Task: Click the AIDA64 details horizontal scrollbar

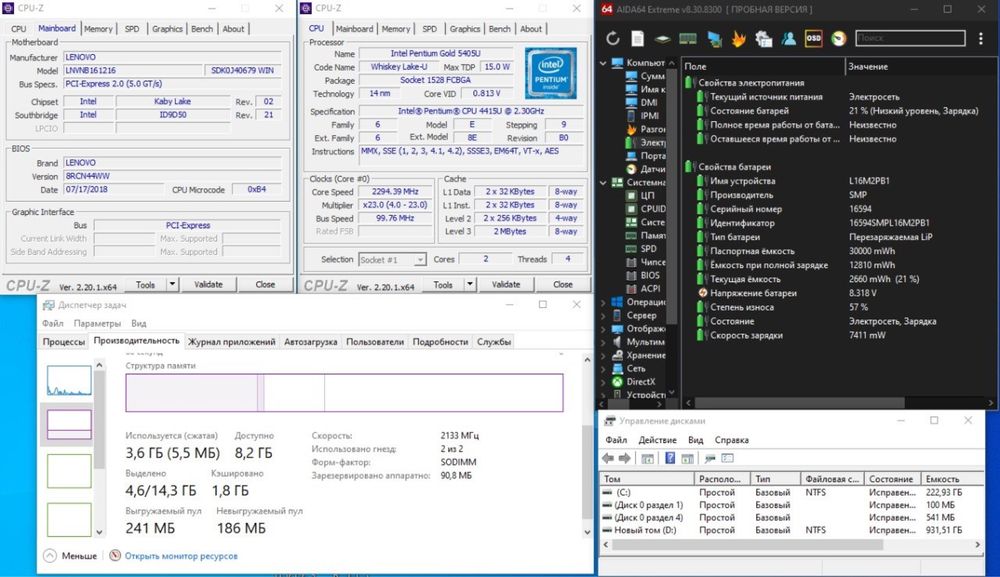Action: 800,403
